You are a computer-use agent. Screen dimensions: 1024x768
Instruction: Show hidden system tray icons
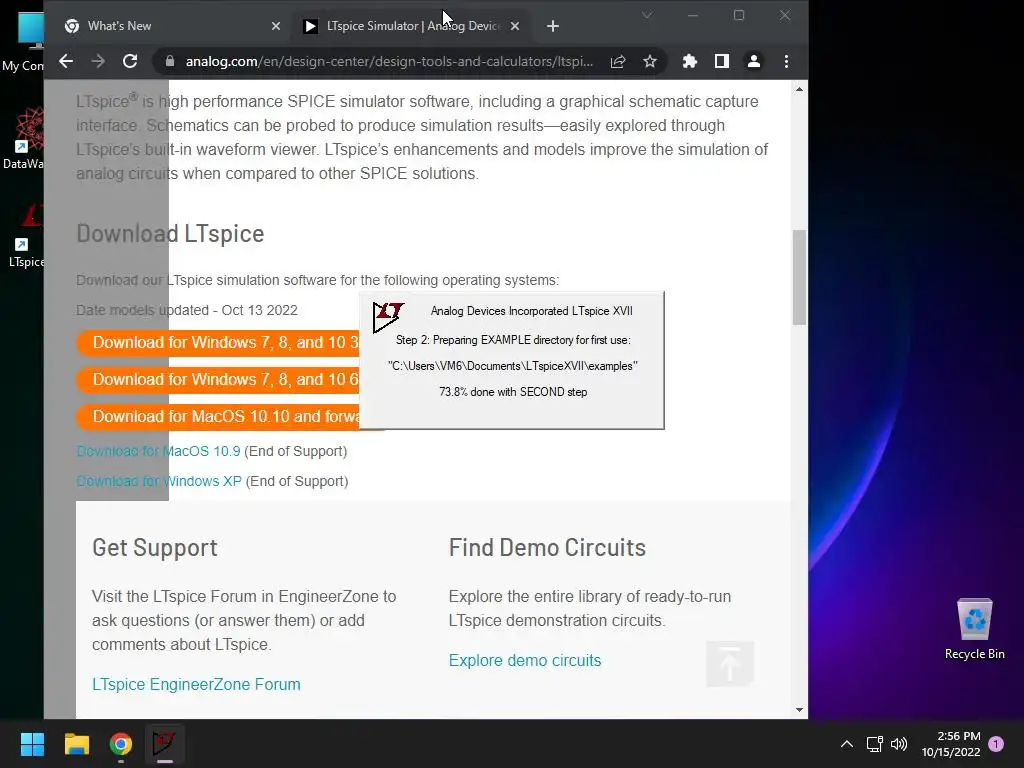coord(846,744)
